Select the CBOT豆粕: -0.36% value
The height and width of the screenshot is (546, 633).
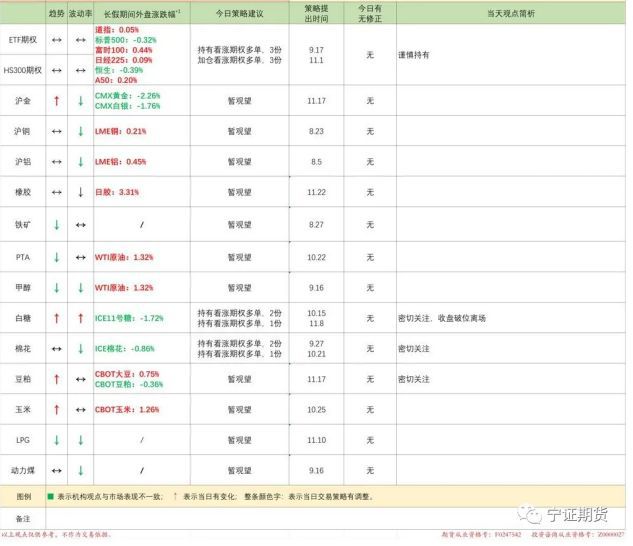[129, 384]
